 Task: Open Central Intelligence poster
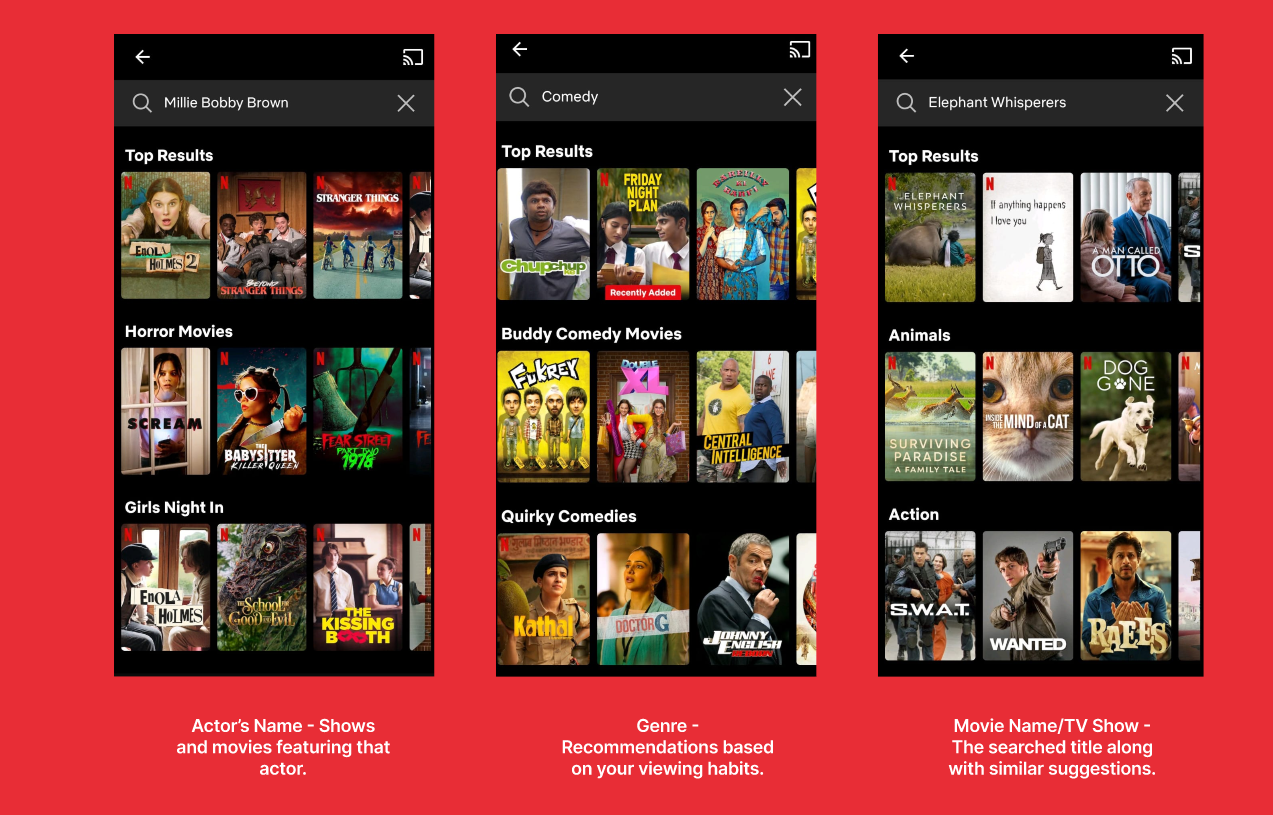point(743,417)
